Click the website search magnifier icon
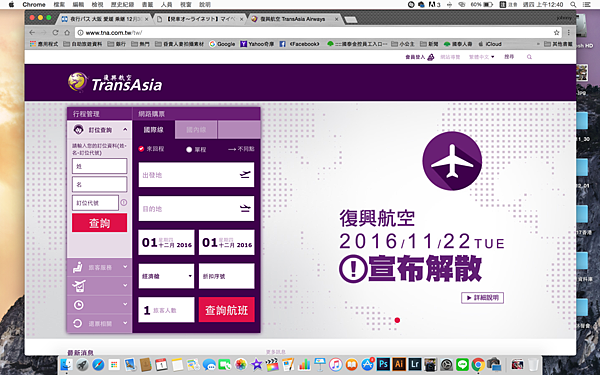This screenshot has height=375, width=600. coord(529,57)
